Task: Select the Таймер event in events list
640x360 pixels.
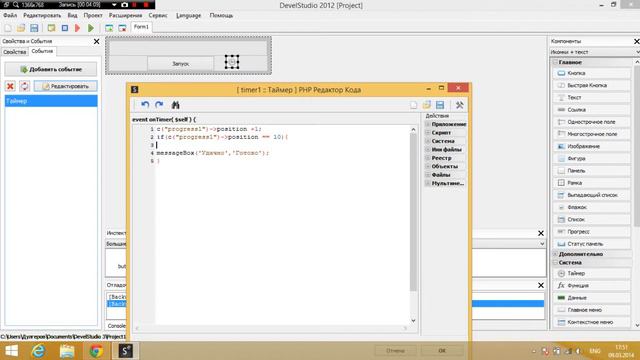Action: (x=51, y=101)
